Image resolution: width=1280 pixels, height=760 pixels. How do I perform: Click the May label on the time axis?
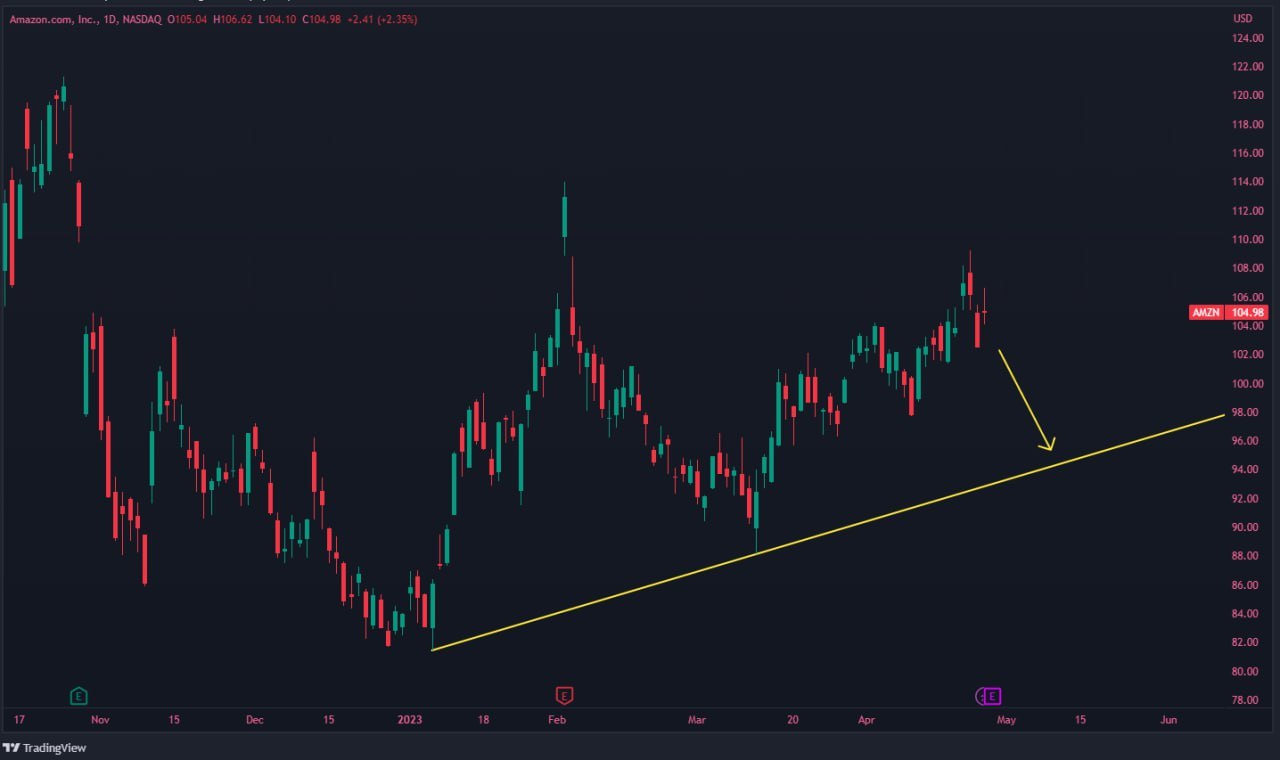[1006, 720]
